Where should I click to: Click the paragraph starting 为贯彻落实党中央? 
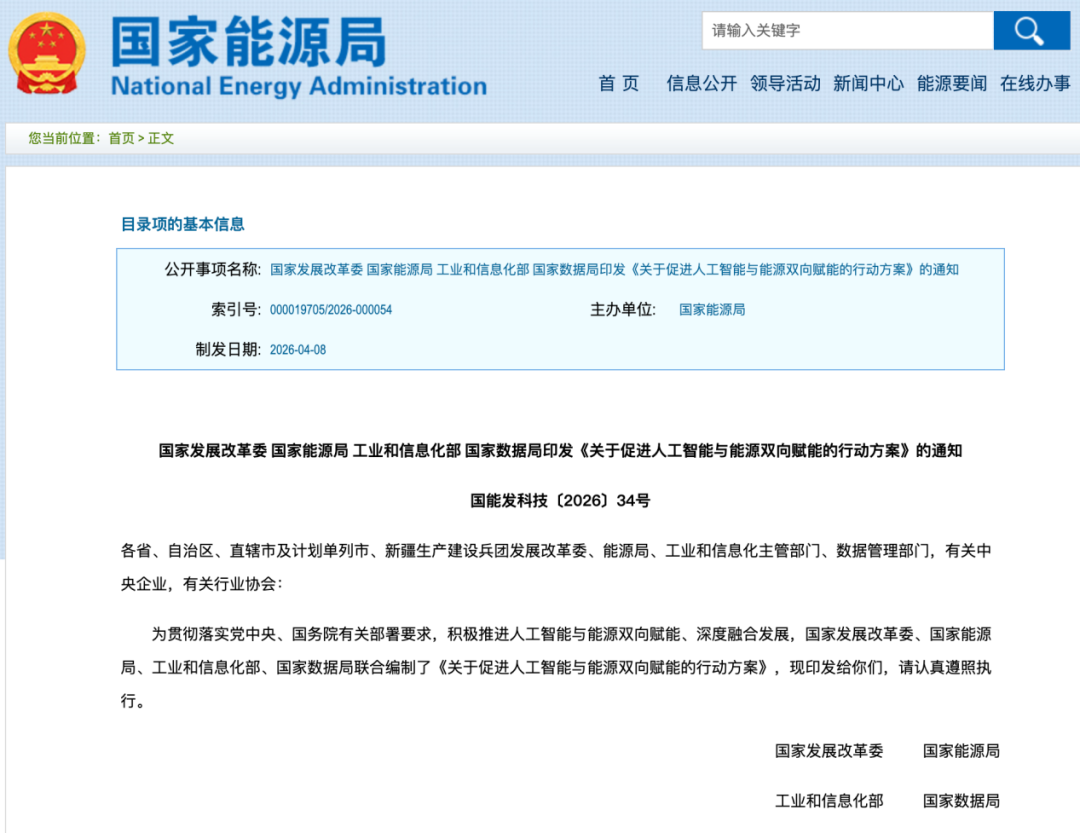pyautogui.click(x=556, y=667)
